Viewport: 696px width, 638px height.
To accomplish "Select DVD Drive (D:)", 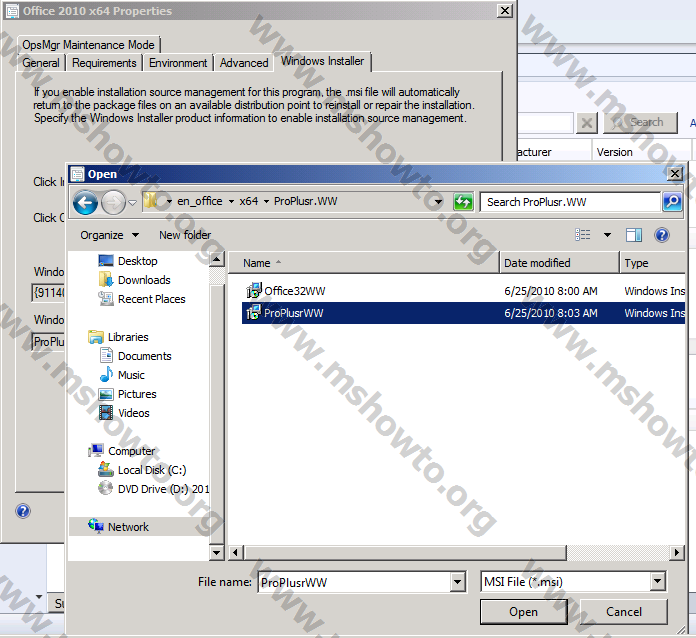I will (x=163, y=489).
